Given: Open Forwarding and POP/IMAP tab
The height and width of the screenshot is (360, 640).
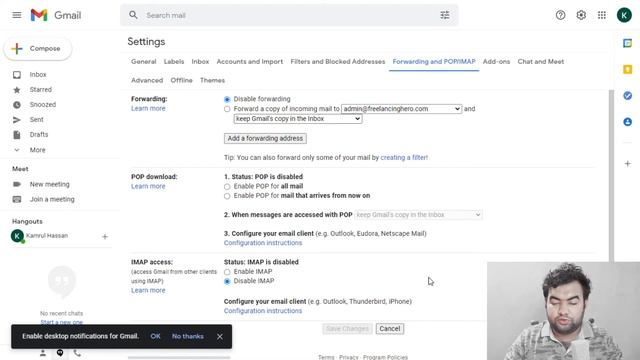Looking at the screenshot, I should pyautogui.click(x=434, y=62).
